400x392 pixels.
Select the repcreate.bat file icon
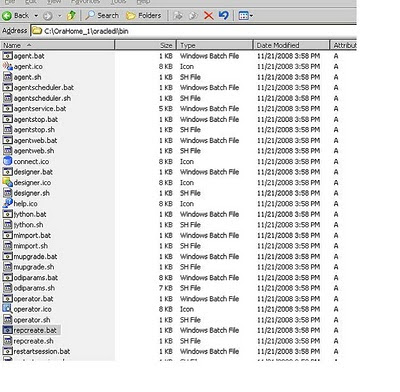[8, 330]
